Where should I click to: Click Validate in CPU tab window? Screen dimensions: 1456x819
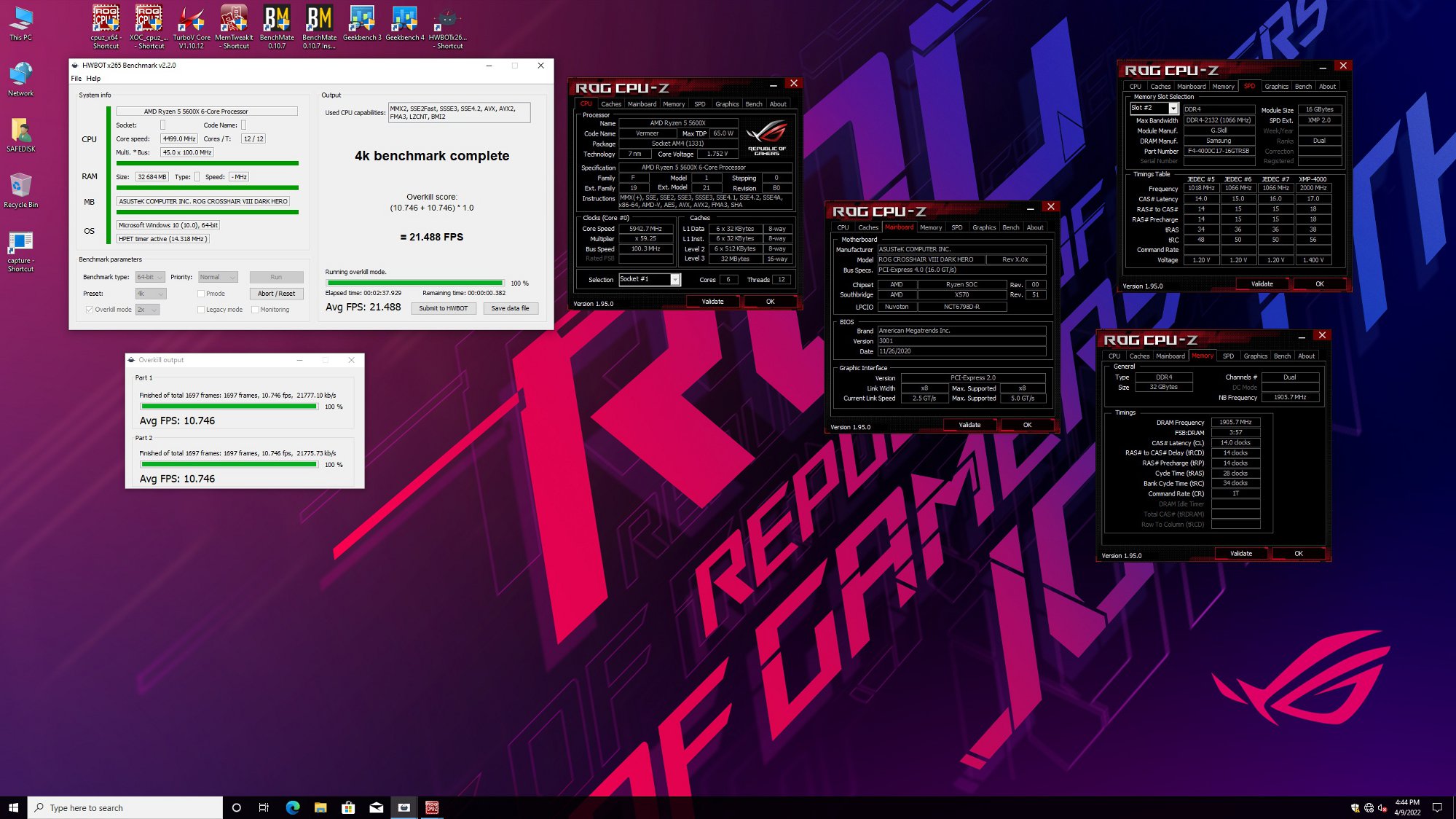712,302
